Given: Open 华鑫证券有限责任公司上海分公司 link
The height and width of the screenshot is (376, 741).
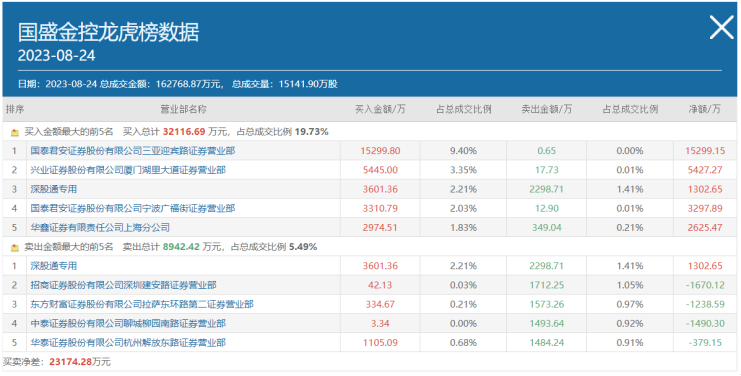Looking at the screenshot, I should tap(100, 228).
